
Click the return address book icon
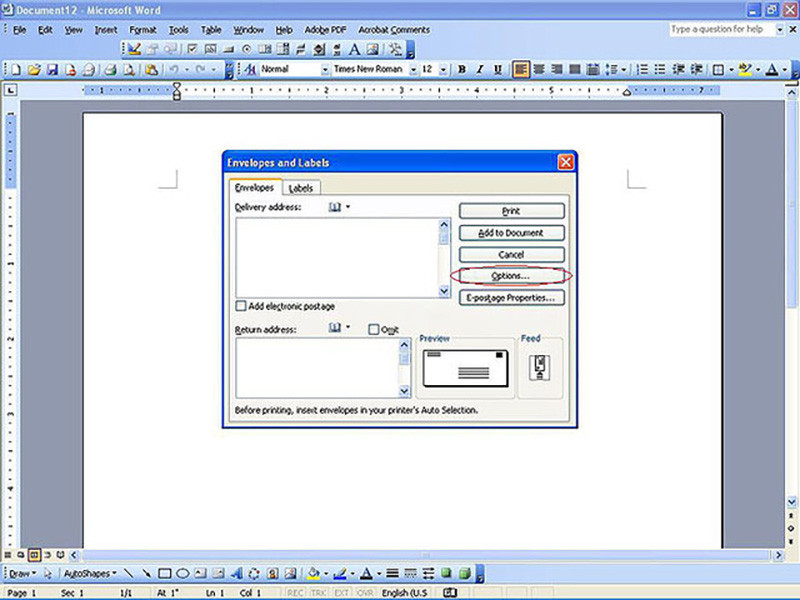pos(335,328)
